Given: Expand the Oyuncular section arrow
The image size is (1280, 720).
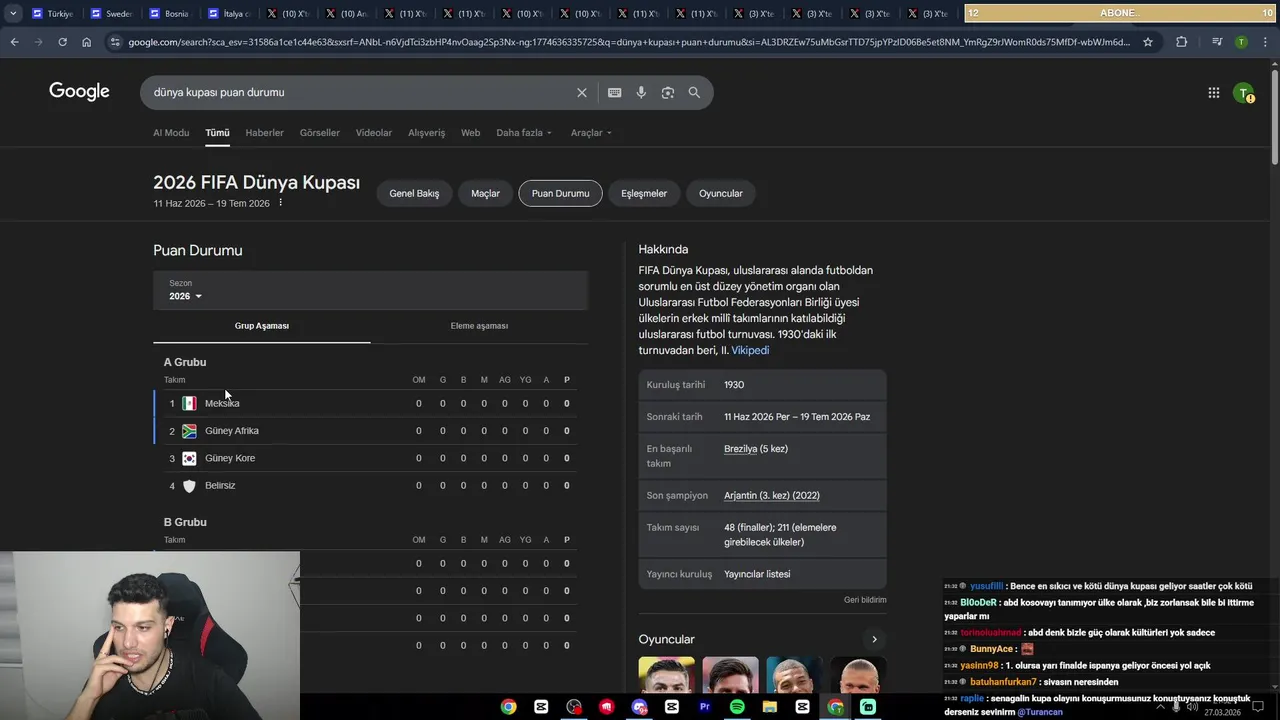Looking at the screenshot, I should (874, 639).
